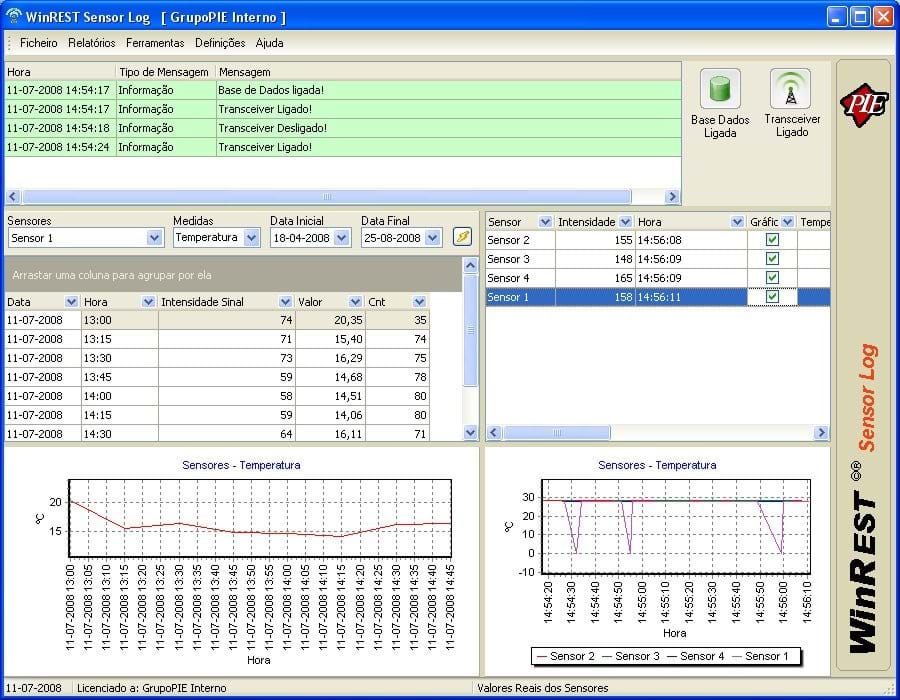Open the Cnt column filter arrow
The image size is (900, 700).
(419, 302)
